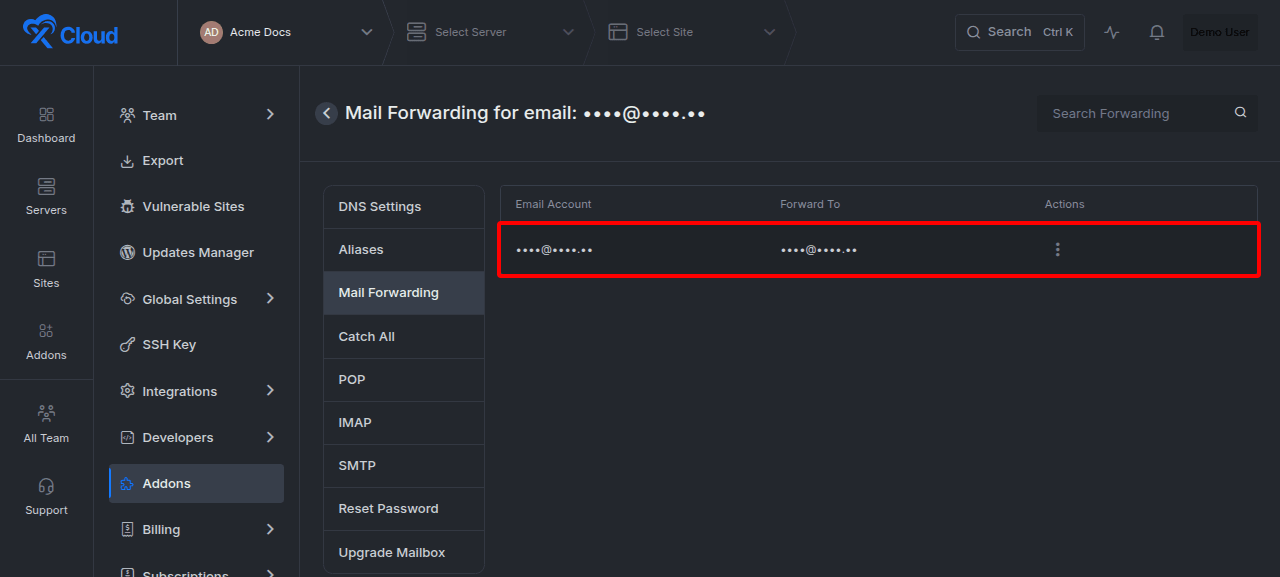Open the Demo User account menu
Screen dimensions: 1280x577
pyautogui.click(x=1220, y=32)
